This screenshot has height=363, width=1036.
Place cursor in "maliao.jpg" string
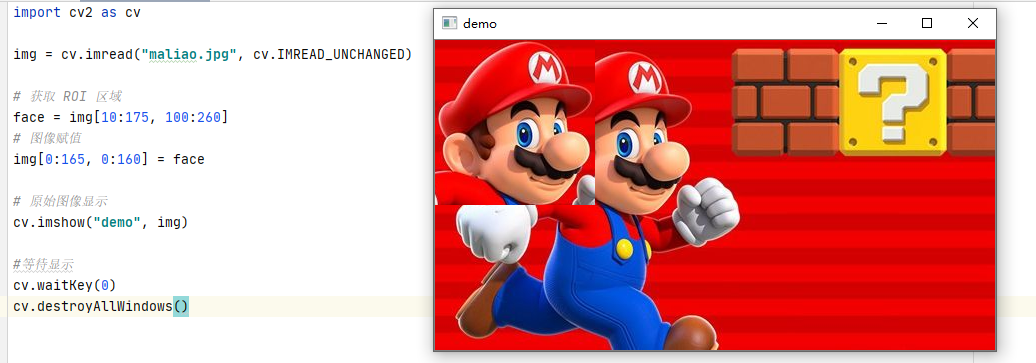click(190, 54)
